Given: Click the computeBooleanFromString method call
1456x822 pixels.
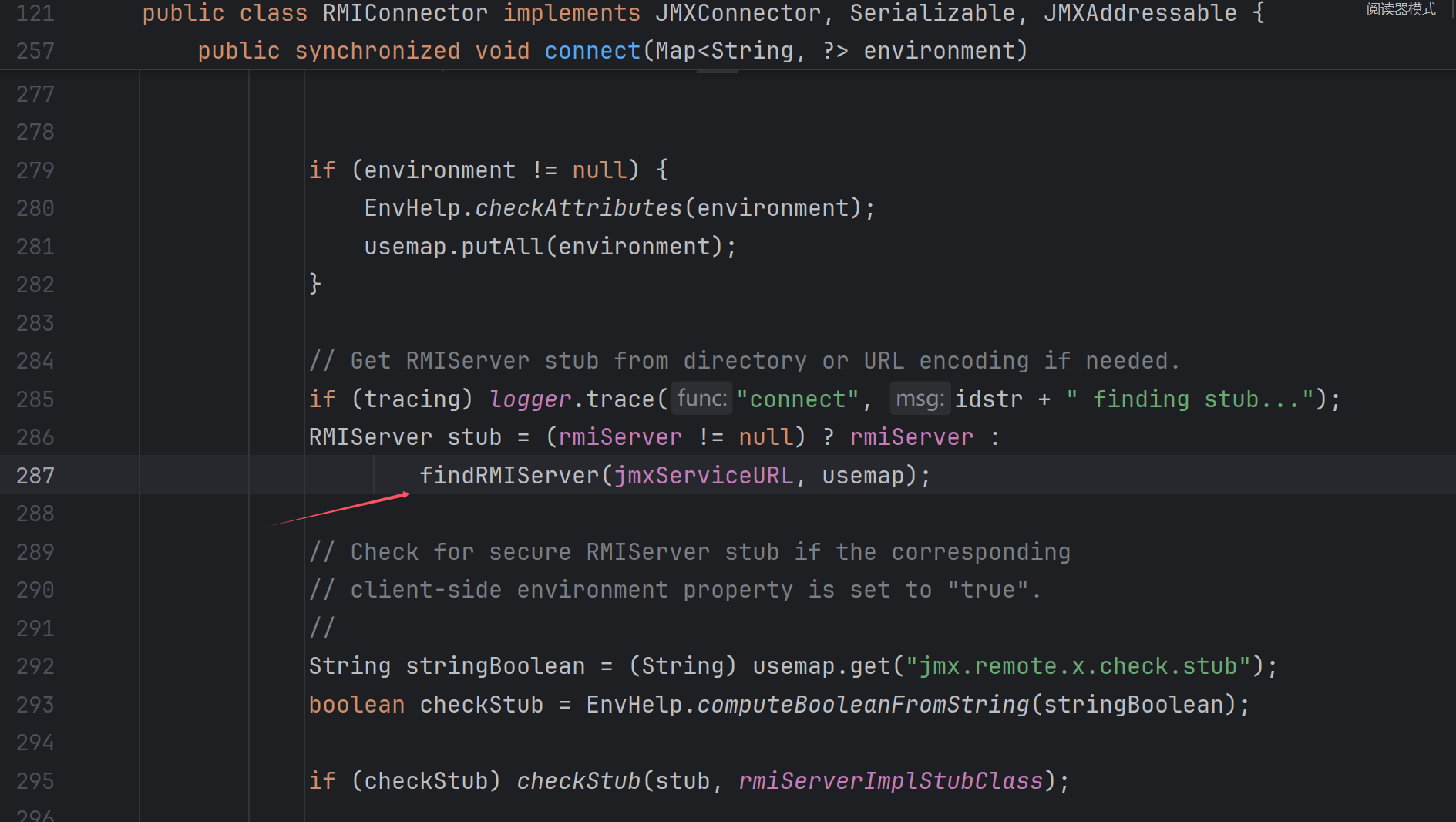Looking at the screenshot, I should tap(863, 705).
